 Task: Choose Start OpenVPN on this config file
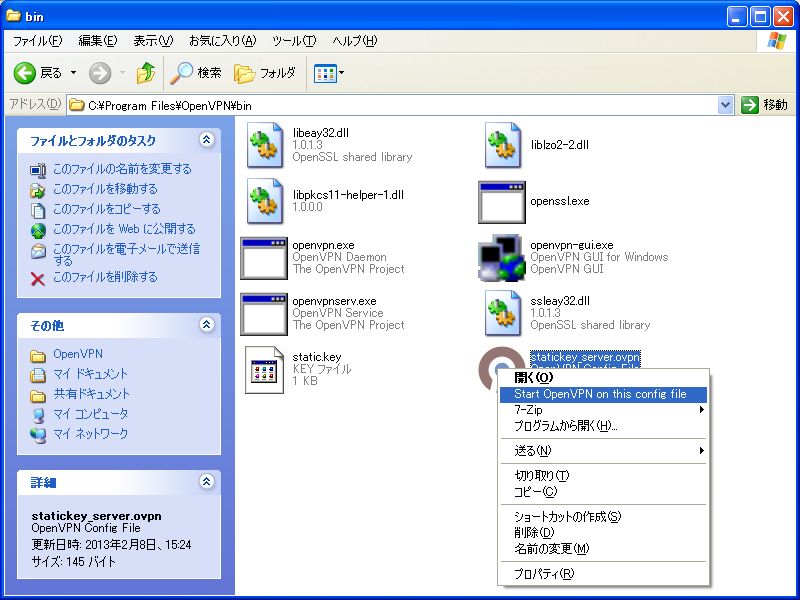[x=604, y=394]
